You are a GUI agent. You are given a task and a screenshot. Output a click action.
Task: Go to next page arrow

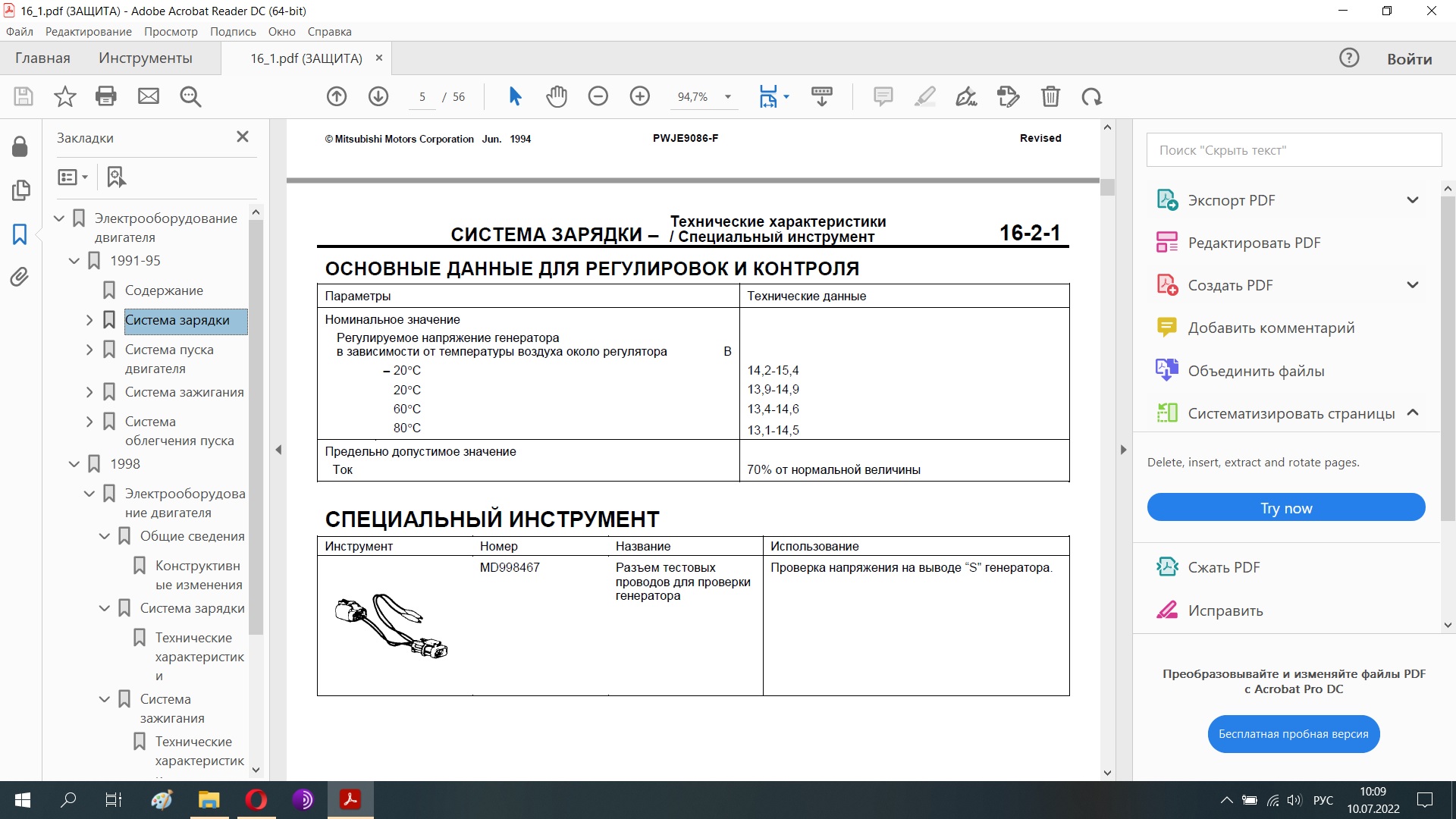(378, 96)
